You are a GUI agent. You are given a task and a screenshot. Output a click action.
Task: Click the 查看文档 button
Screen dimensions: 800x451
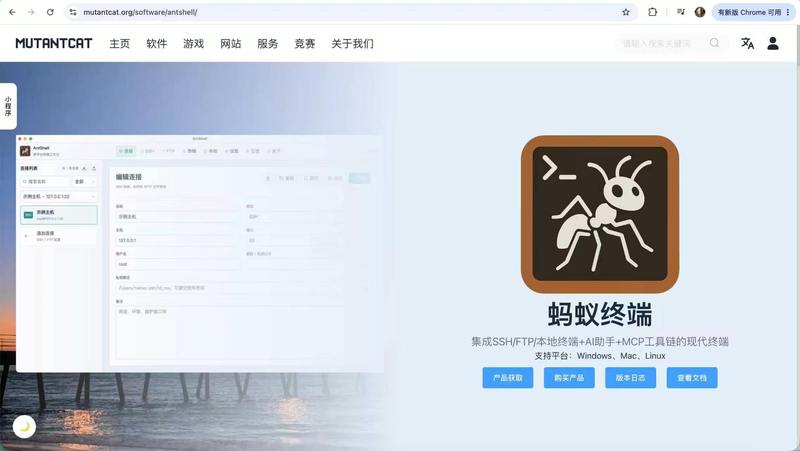coord(692,378)
